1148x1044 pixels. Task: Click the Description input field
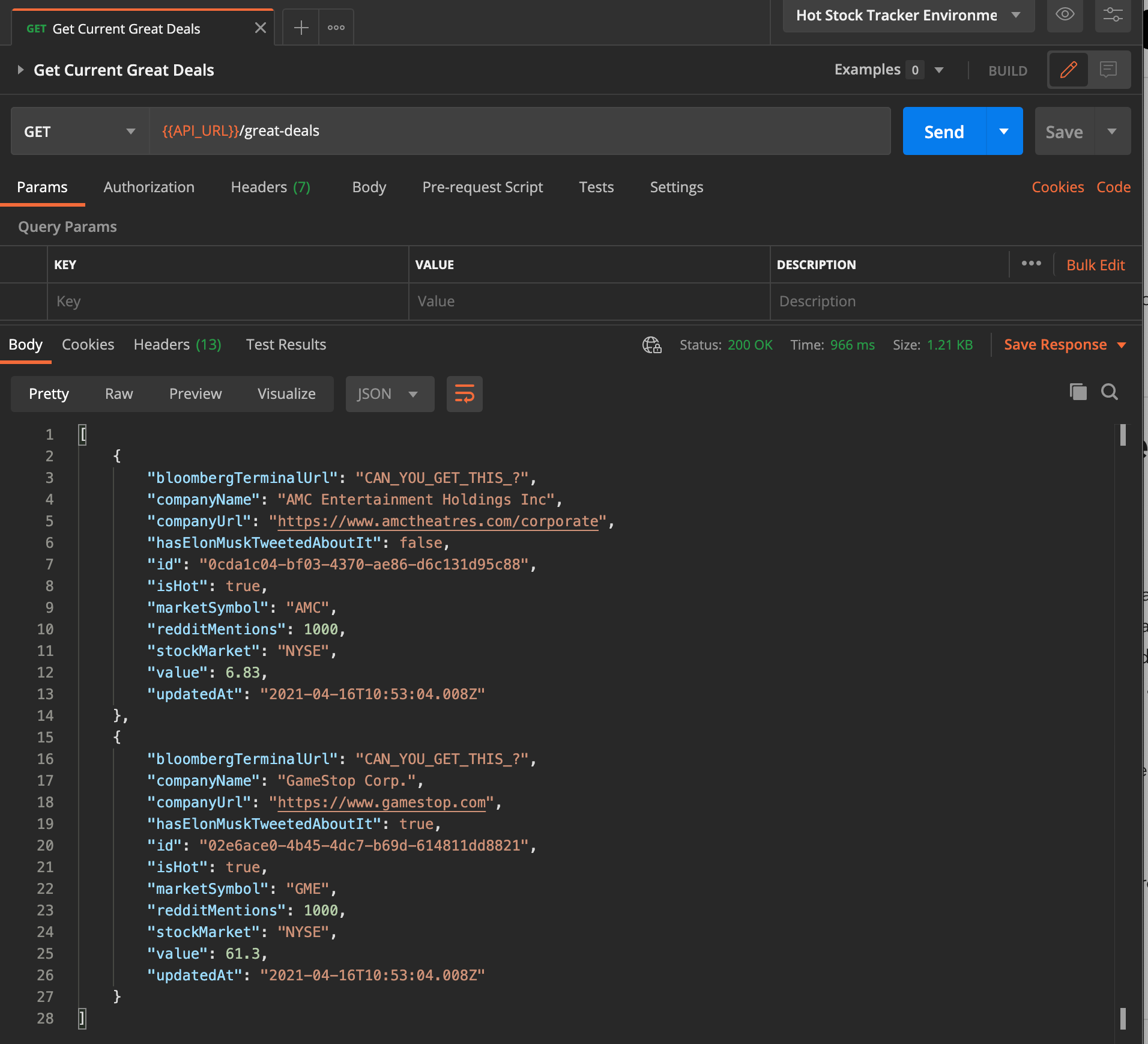(x=955, y=302)
